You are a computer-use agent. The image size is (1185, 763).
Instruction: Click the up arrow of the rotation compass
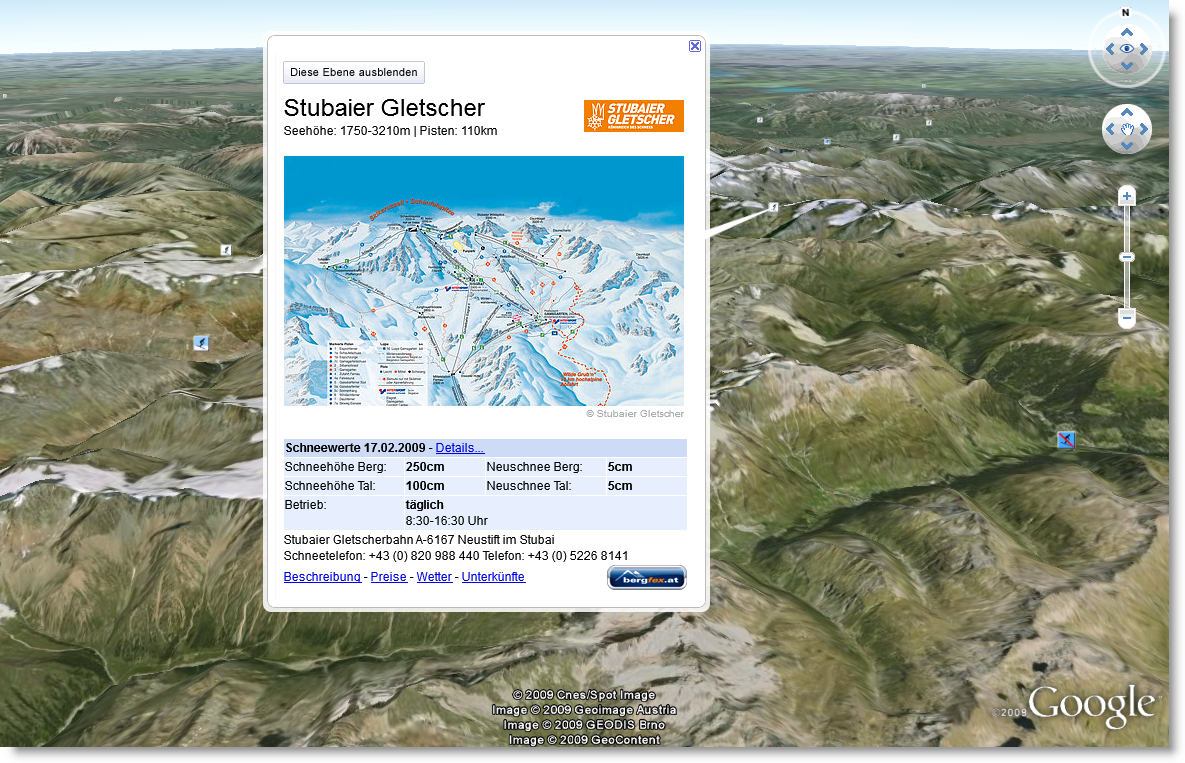coord(1126,31)
